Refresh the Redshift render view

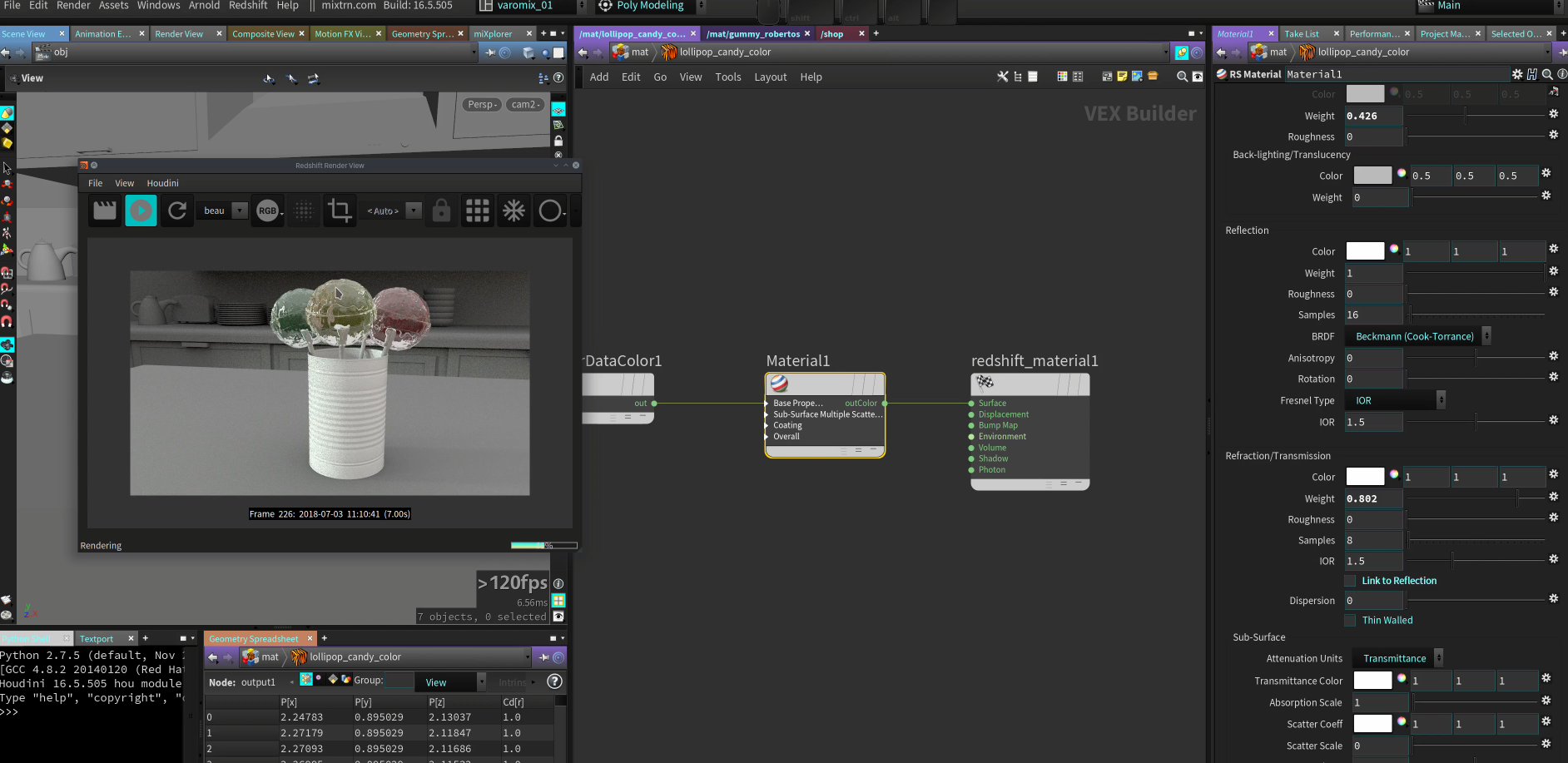point(177,211)
